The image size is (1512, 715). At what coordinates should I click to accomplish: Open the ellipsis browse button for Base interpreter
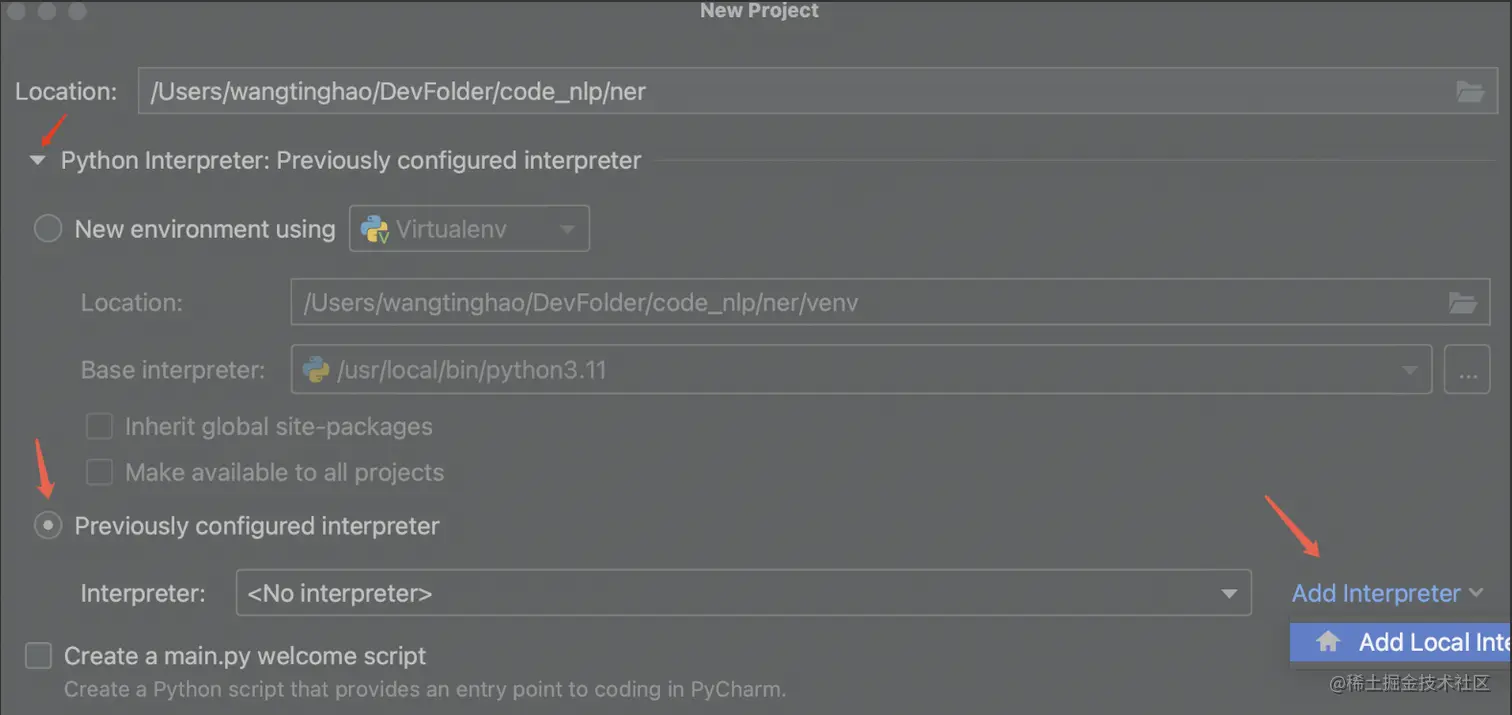[x=1467, y=369]
